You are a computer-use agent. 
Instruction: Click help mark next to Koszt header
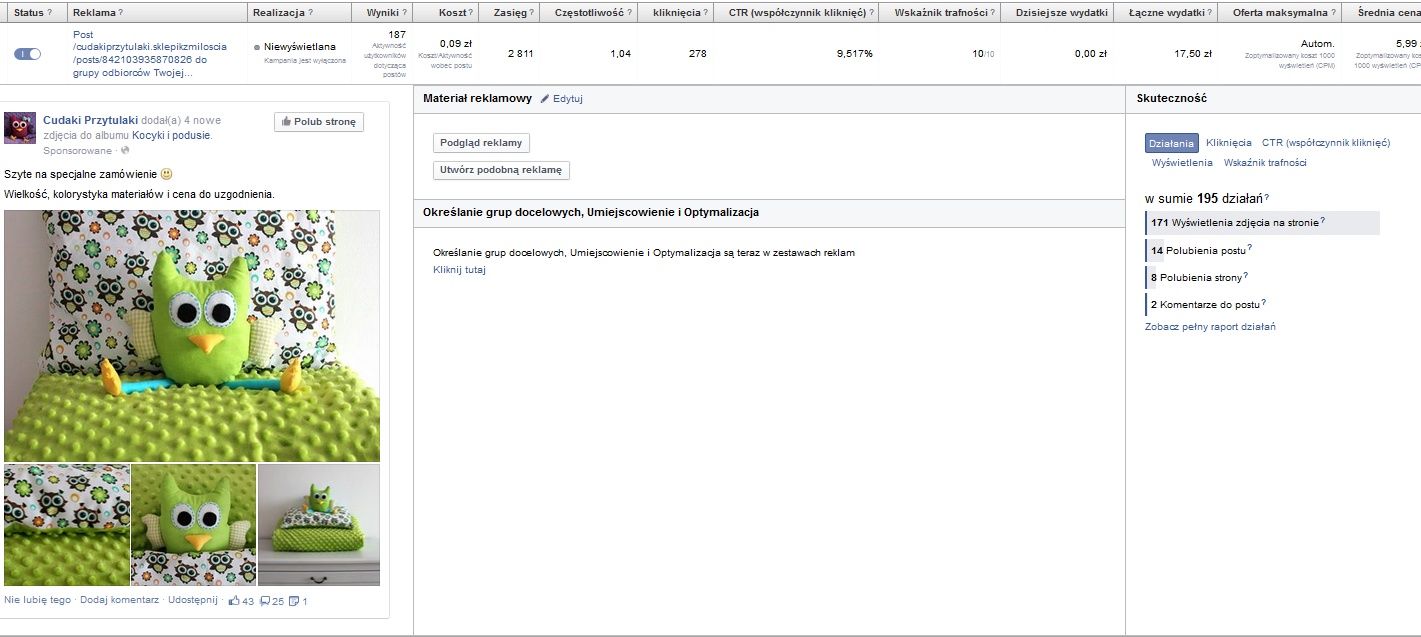(x=470, y=13)
